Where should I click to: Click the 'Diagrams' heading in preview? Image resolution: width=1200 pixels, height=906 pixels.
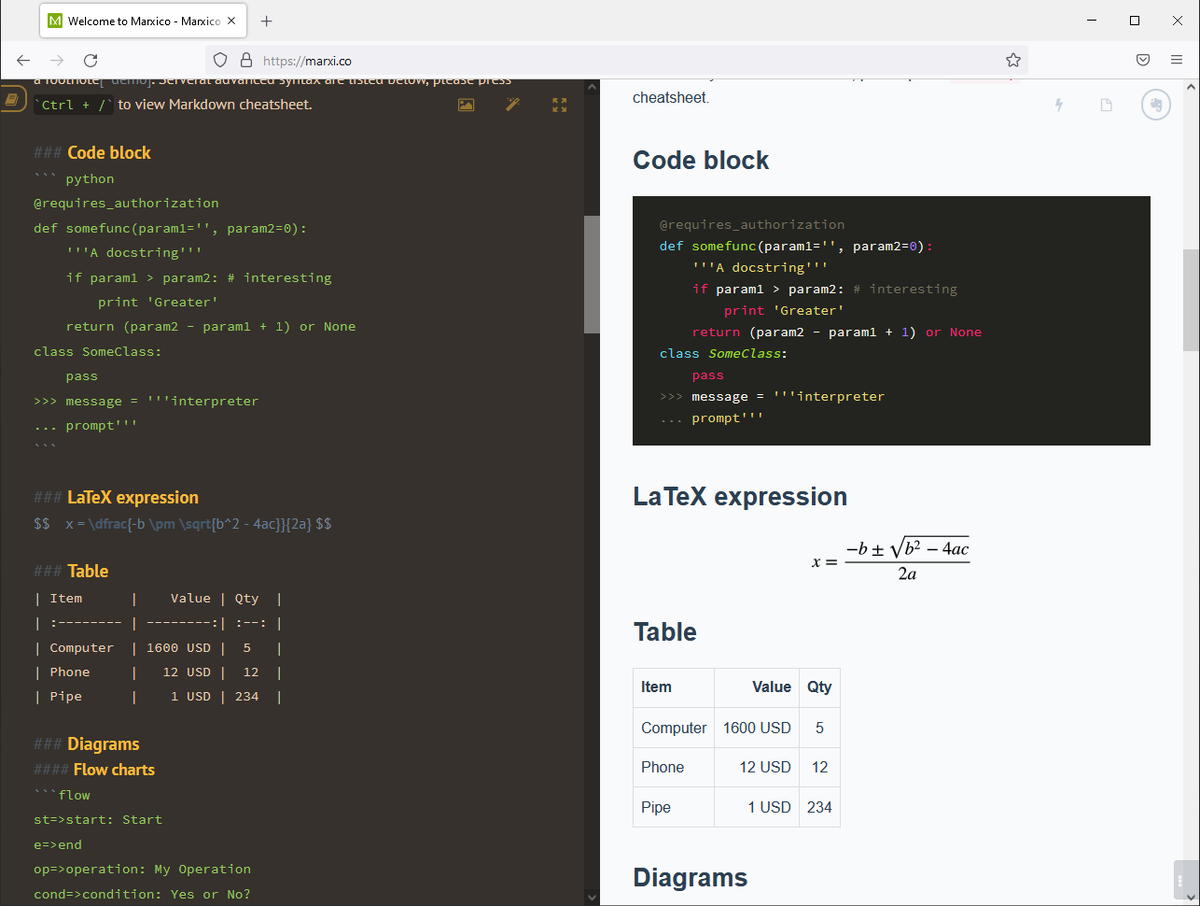click(x=690, y=878)
